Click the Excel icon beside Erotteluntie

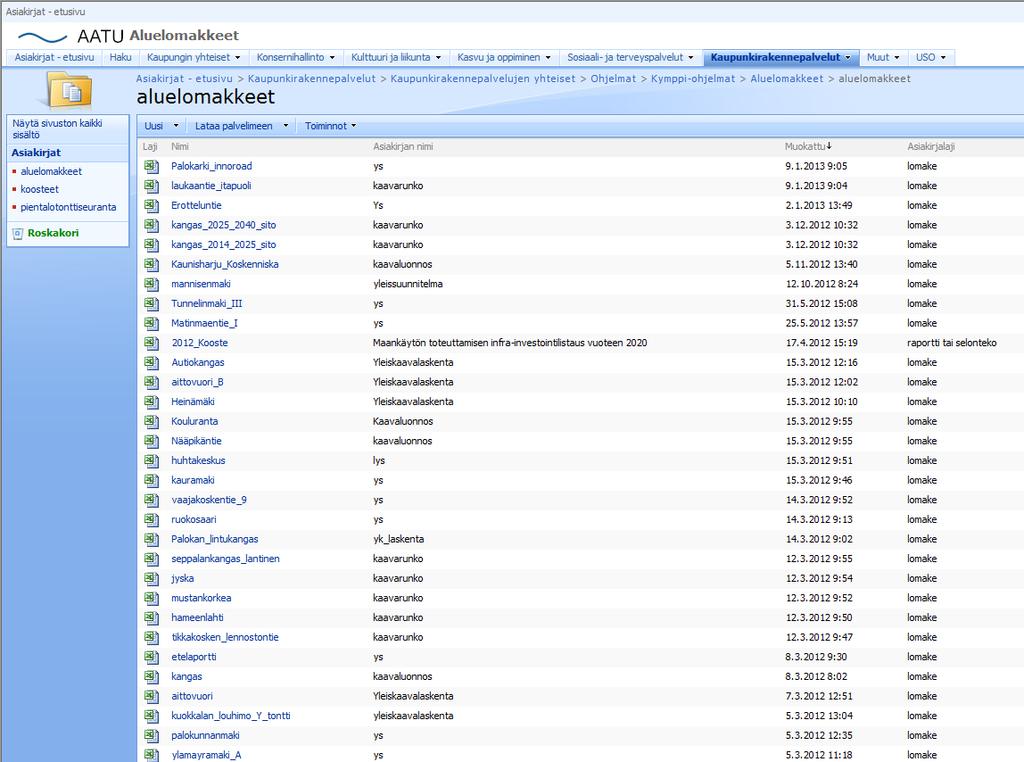tap(152, 206)
